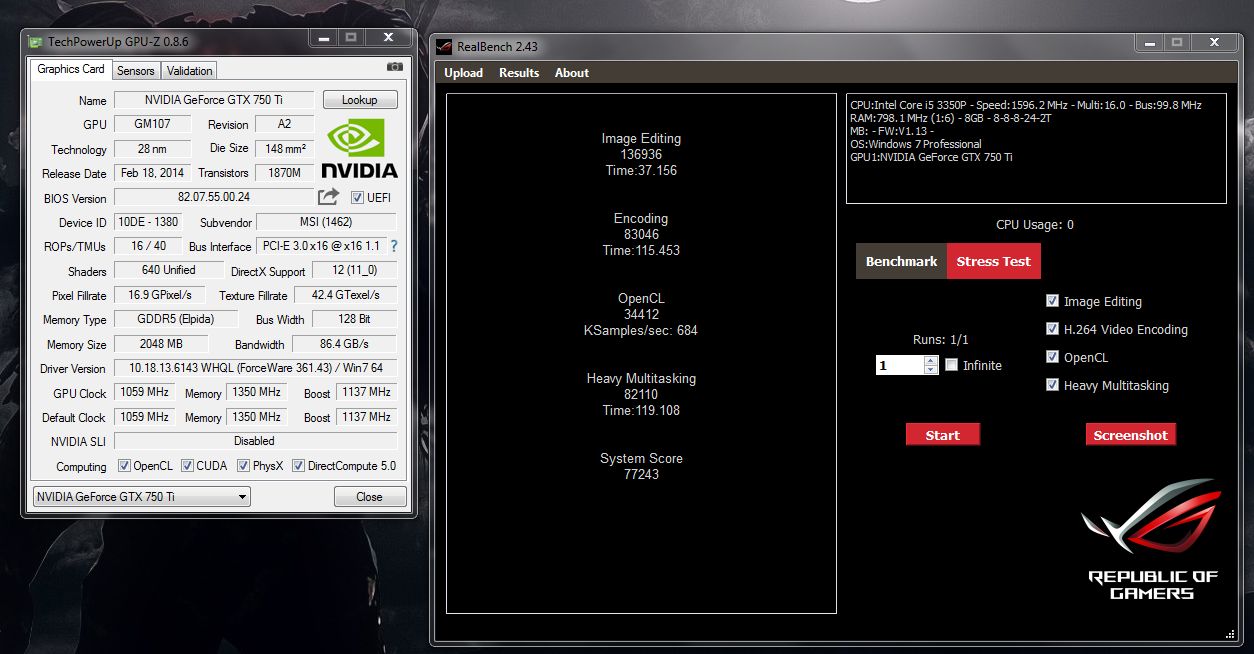Screen dimensions: 1254x654
Task: Click the Bus Interface question mark icon
Action: click(x=394, y=246)
